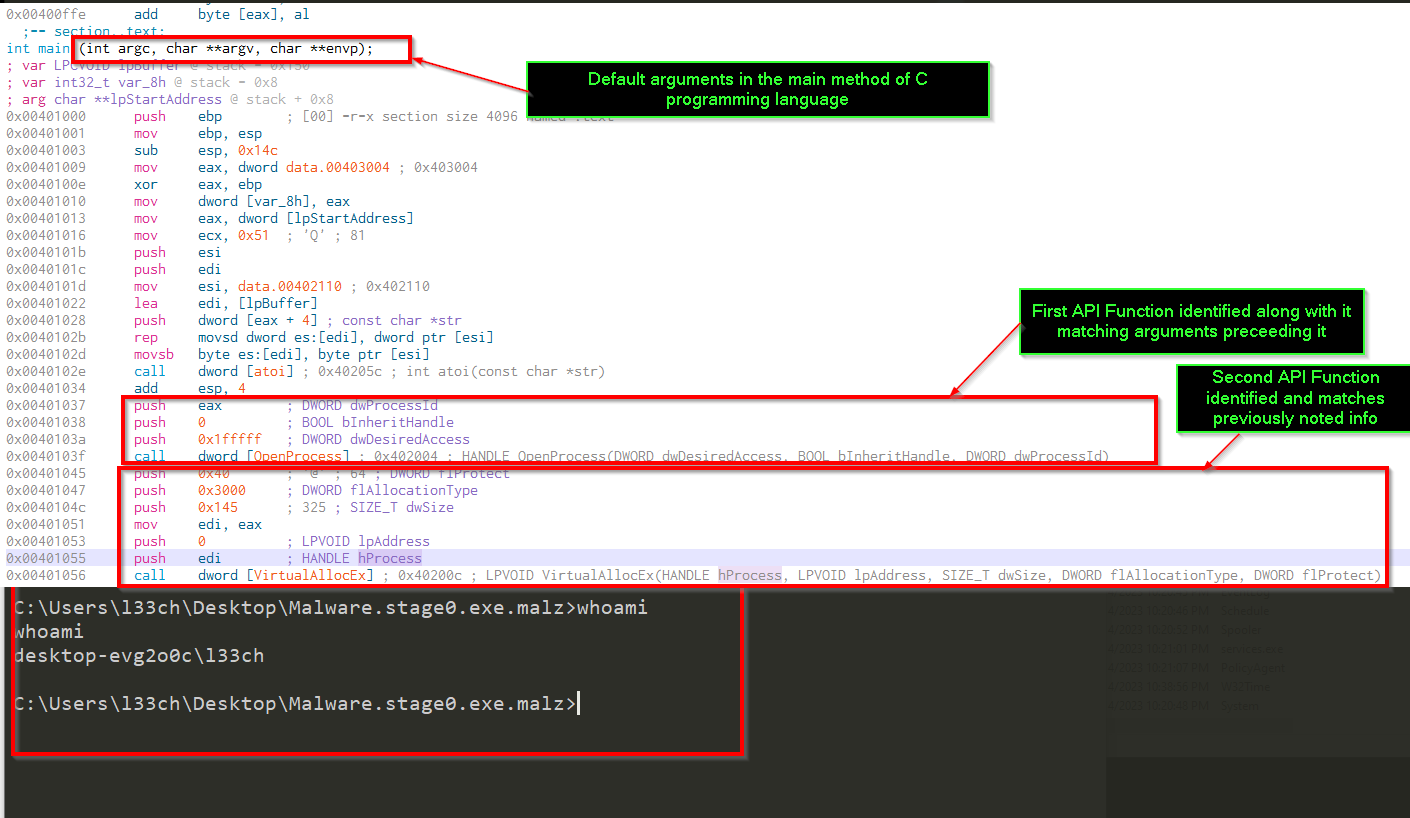1410x818 pixels.
Task: Select the 0x3000 push operand
Action: click(222, 490)
